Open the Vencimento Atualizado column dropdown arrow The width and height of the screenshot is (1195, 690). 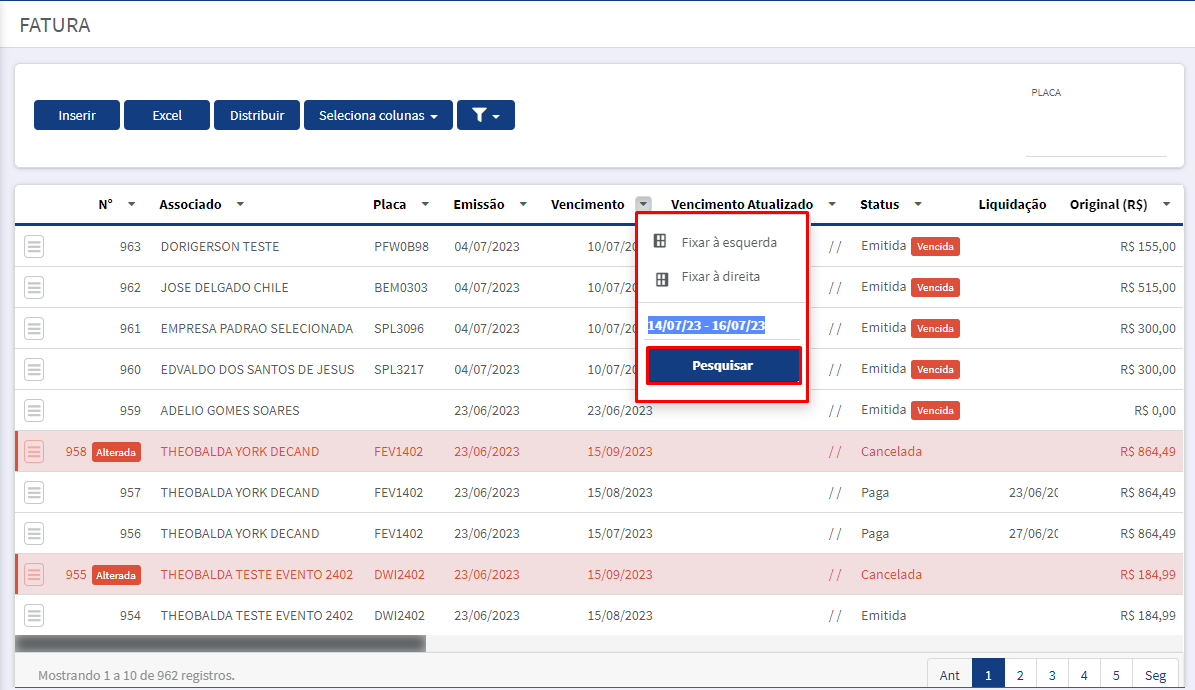pyautogui.click(x=832, y=204)
